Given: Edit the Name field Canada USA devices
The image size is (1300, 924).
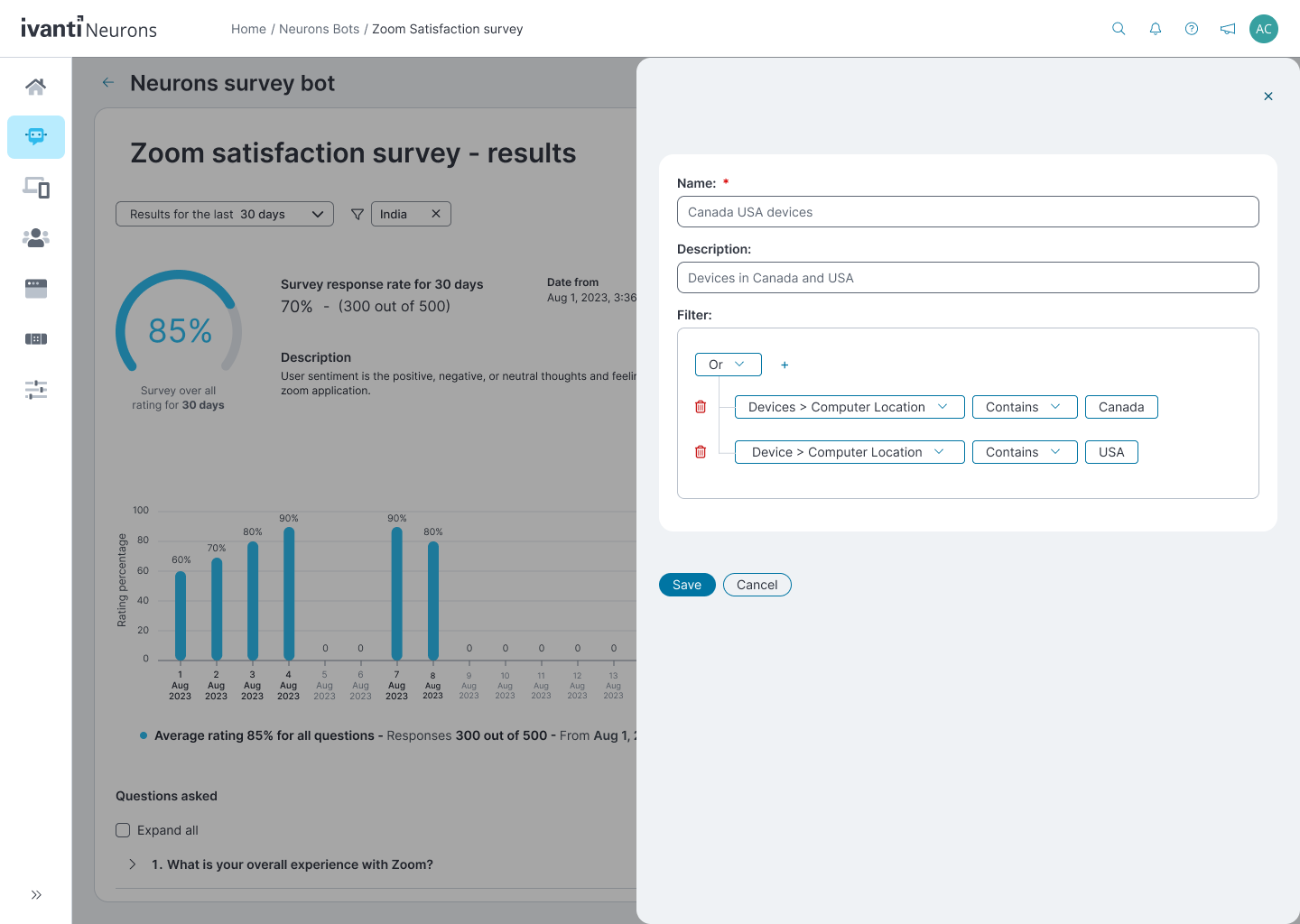Looking at the screenshot, I should tap(968, 212).
